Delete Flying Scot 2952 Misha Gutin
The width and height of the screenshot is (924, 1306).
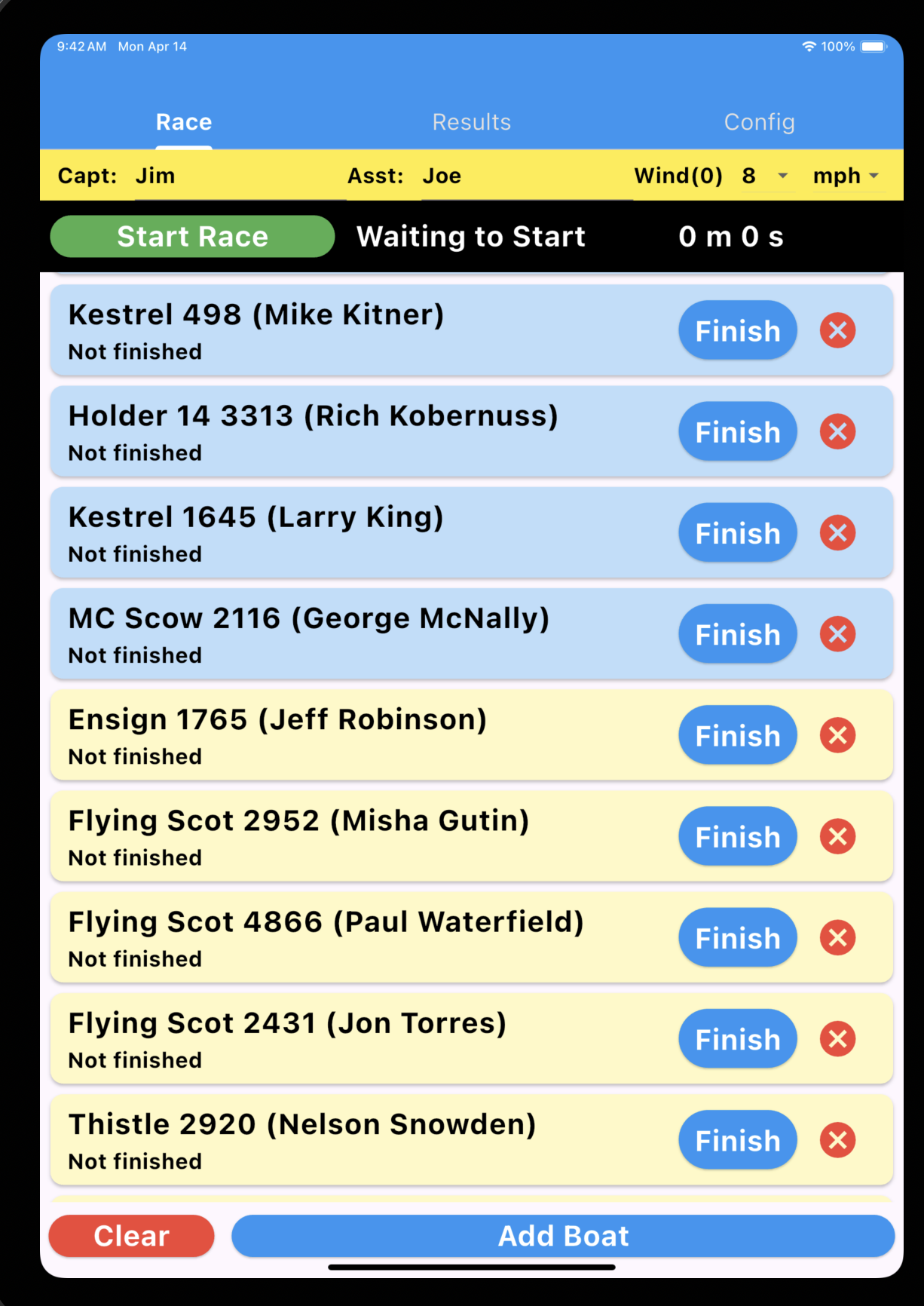tap(837, 836)
